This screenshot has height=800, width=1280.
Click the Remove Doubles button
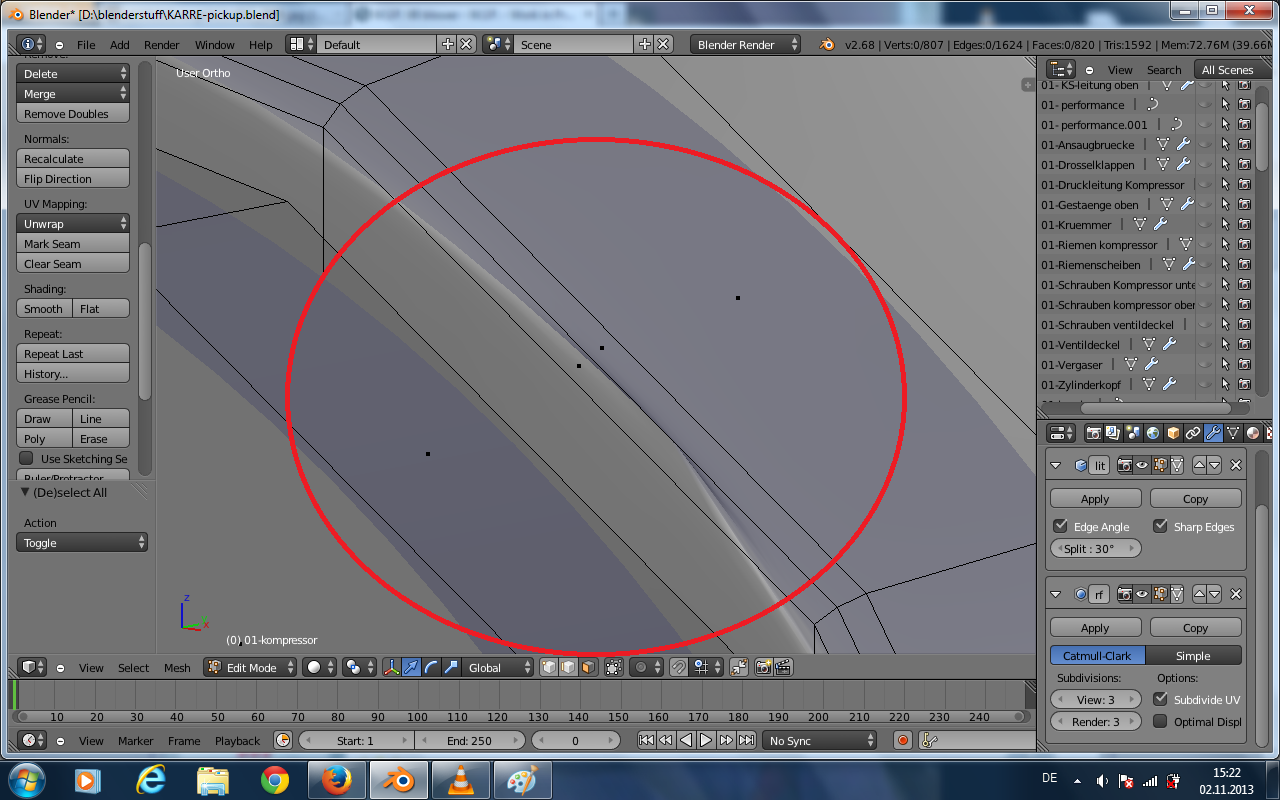[x=74, y=113]
